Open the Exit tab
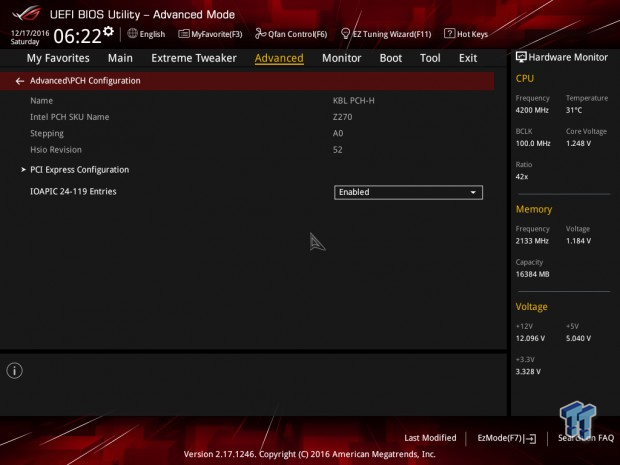Screen dimensions: 620x465 468,58
